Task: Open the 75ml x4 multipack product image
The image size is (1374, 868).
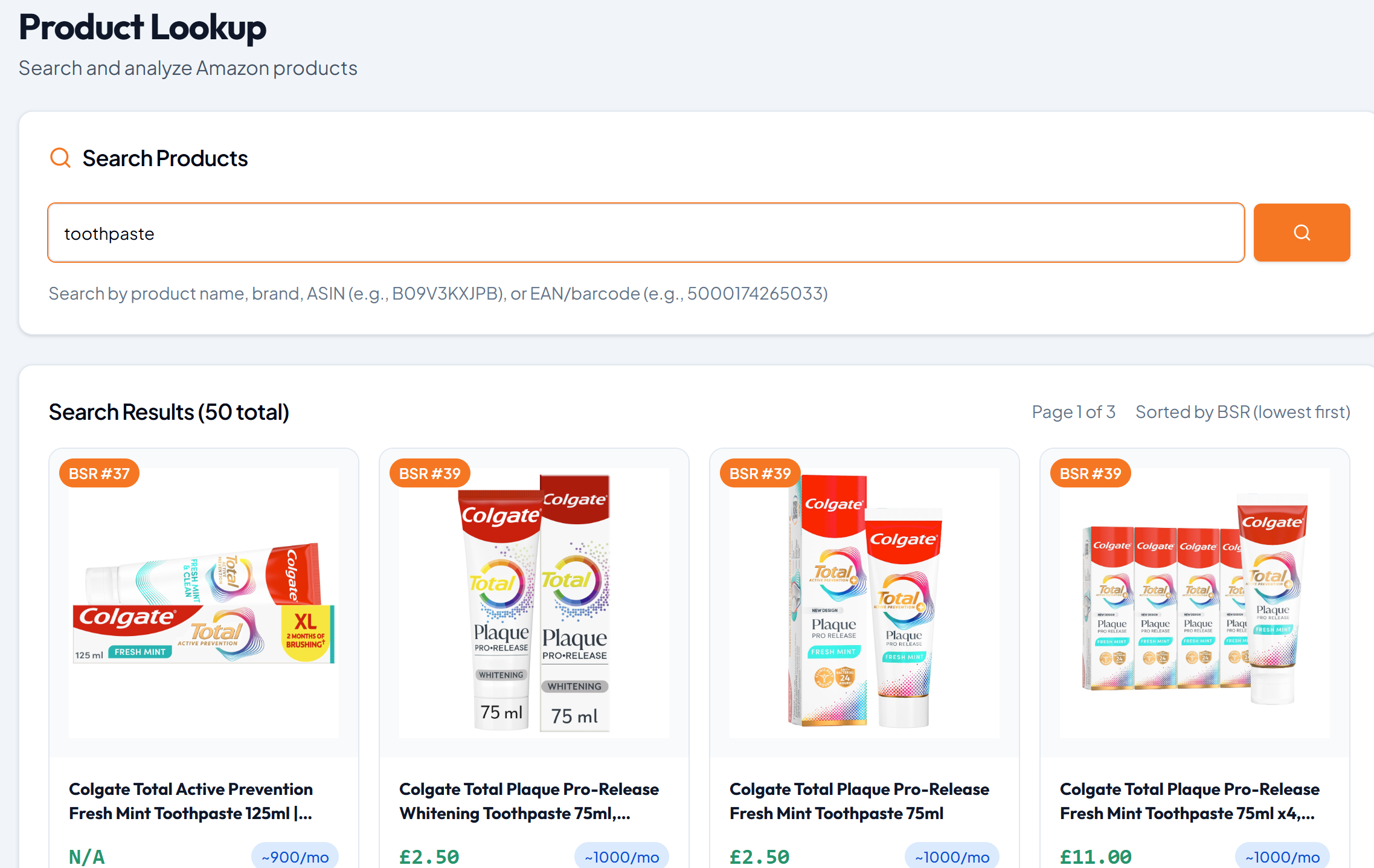Action: click(1195, 603)
